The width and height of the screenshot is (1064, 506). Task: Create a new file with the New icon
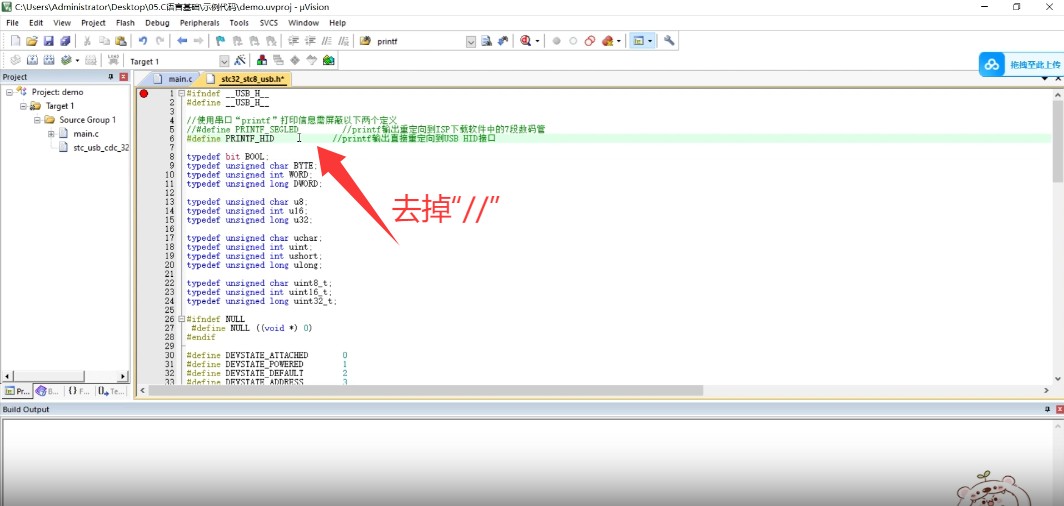[15, 41]
